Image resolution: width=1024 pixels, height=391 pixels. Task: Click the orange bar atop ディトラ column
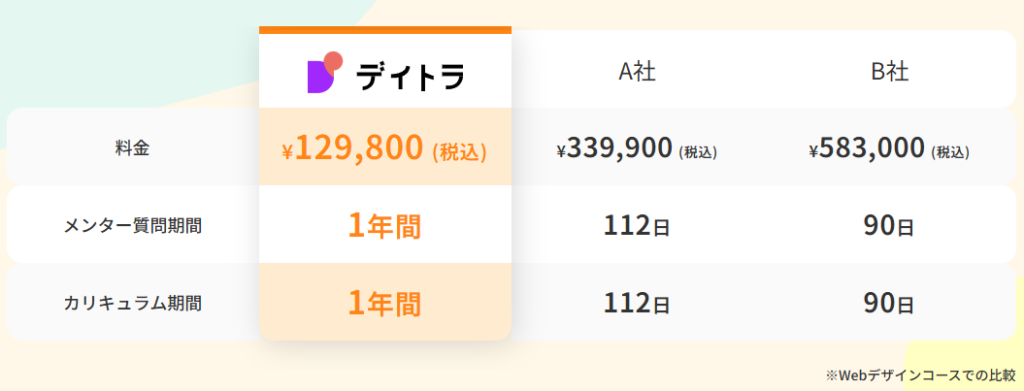click(x=385, y=30)
